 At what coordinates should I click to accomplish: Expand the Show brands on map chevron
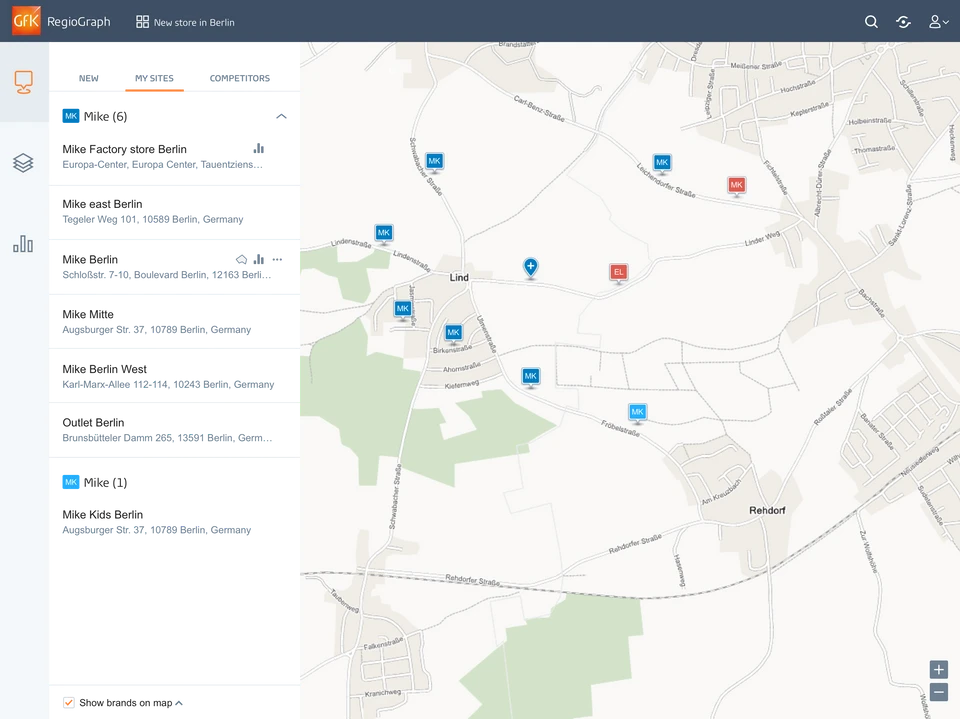click(x=179, y=703)
